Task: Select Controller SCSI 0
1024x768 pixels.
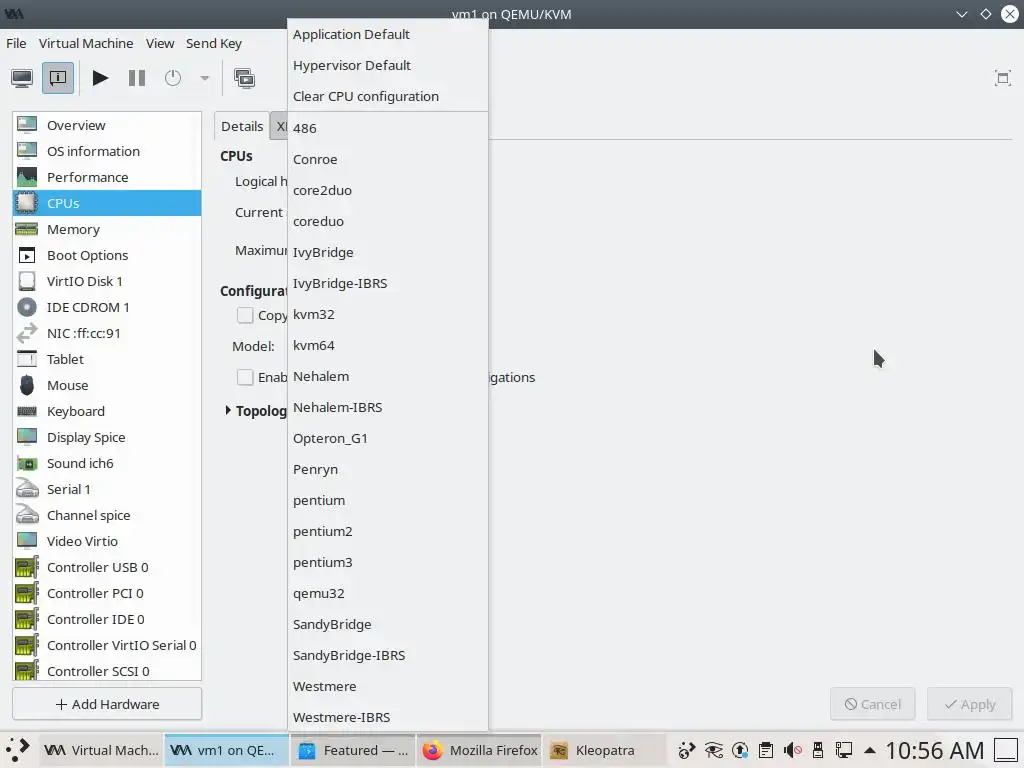Action: tap(107, 671)
